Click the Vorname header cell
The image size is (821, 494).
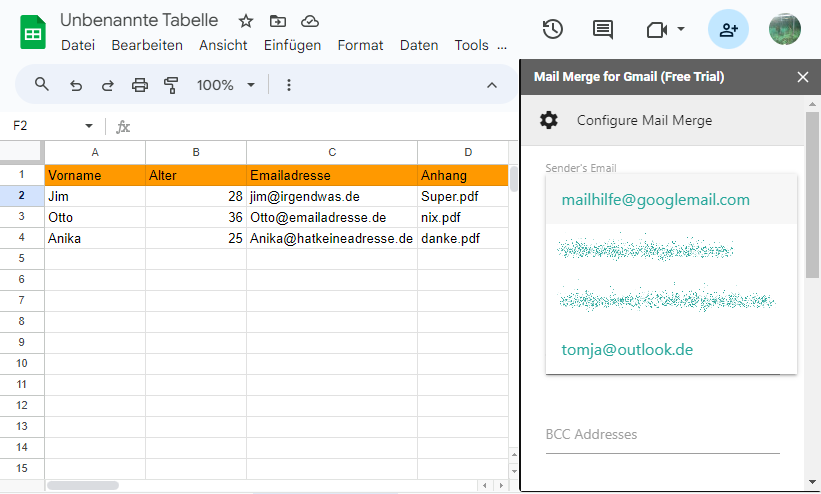[x=95, y=175]
